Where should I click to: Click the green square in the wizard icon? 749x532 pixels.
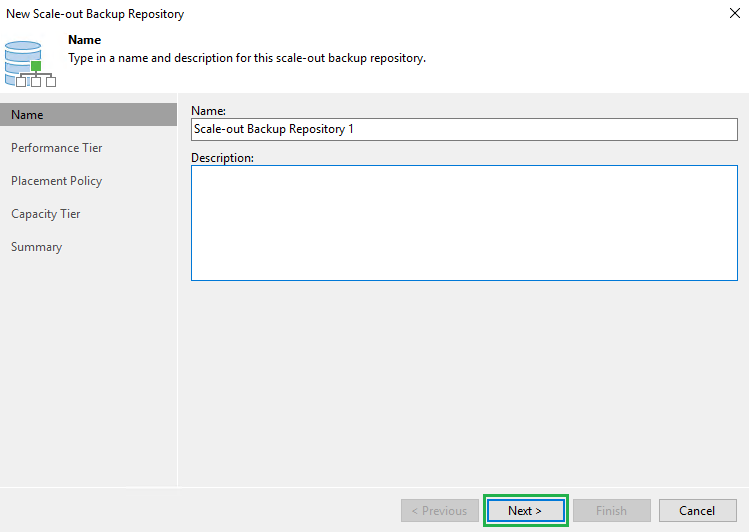tap(38, 68)
